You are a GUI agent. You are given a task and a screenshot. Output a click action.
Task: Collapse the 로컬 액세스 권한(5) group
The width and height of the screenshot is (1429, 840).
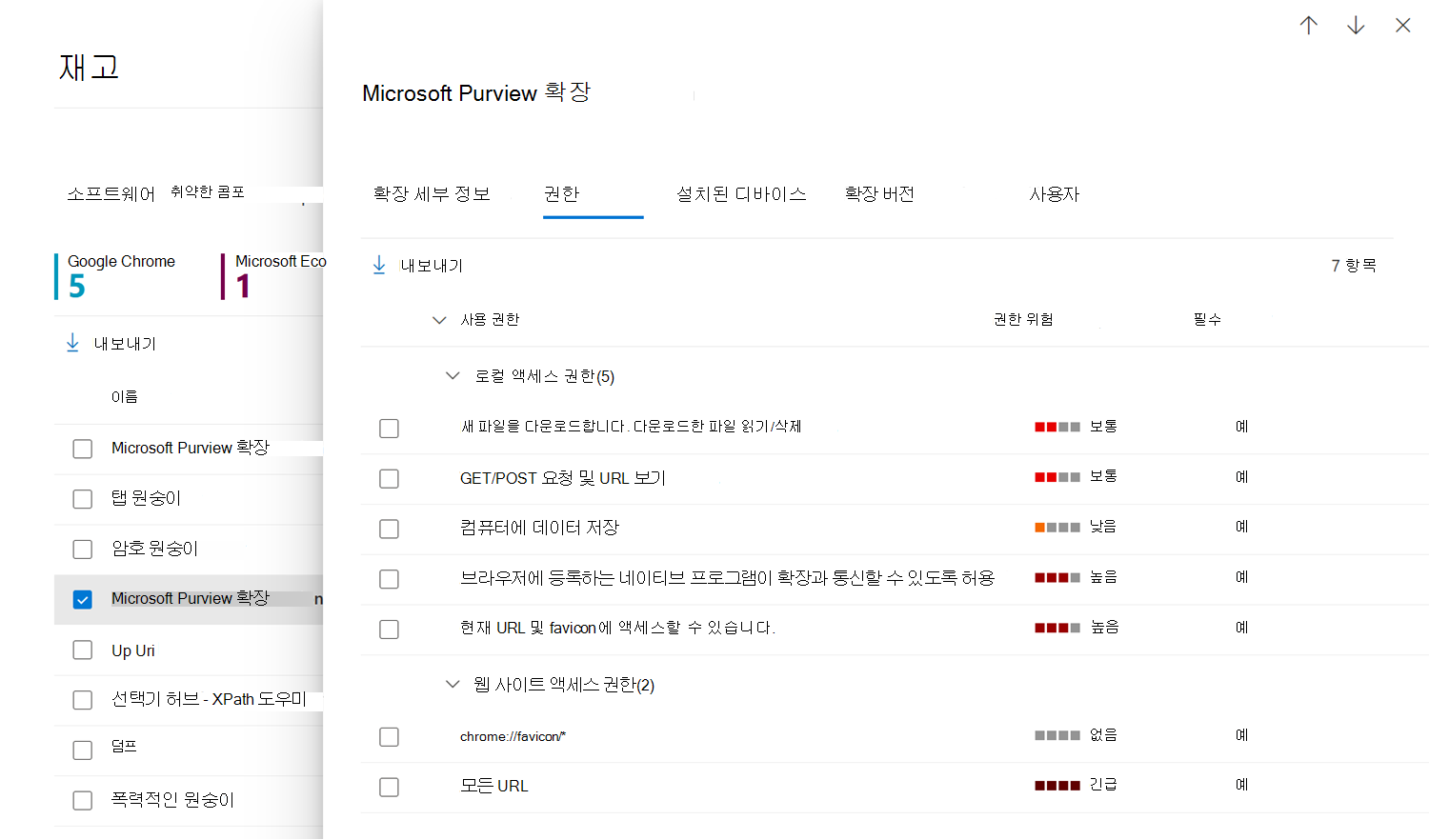tap(453, 375)
